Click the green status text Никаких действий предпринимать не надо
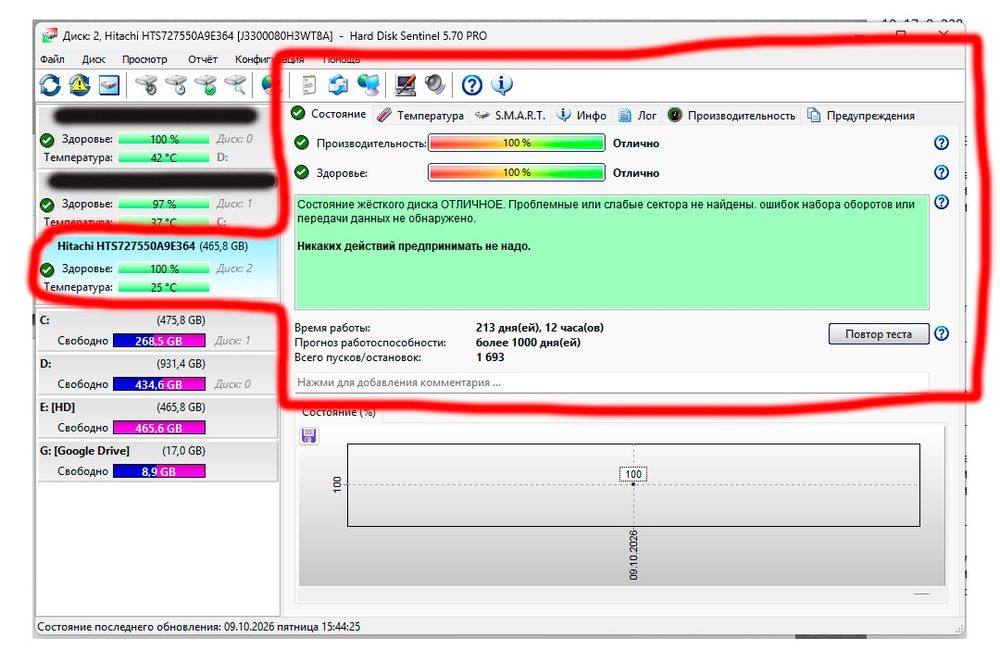The width and height of the screenshot is (1000, 663). coord(414,246)
